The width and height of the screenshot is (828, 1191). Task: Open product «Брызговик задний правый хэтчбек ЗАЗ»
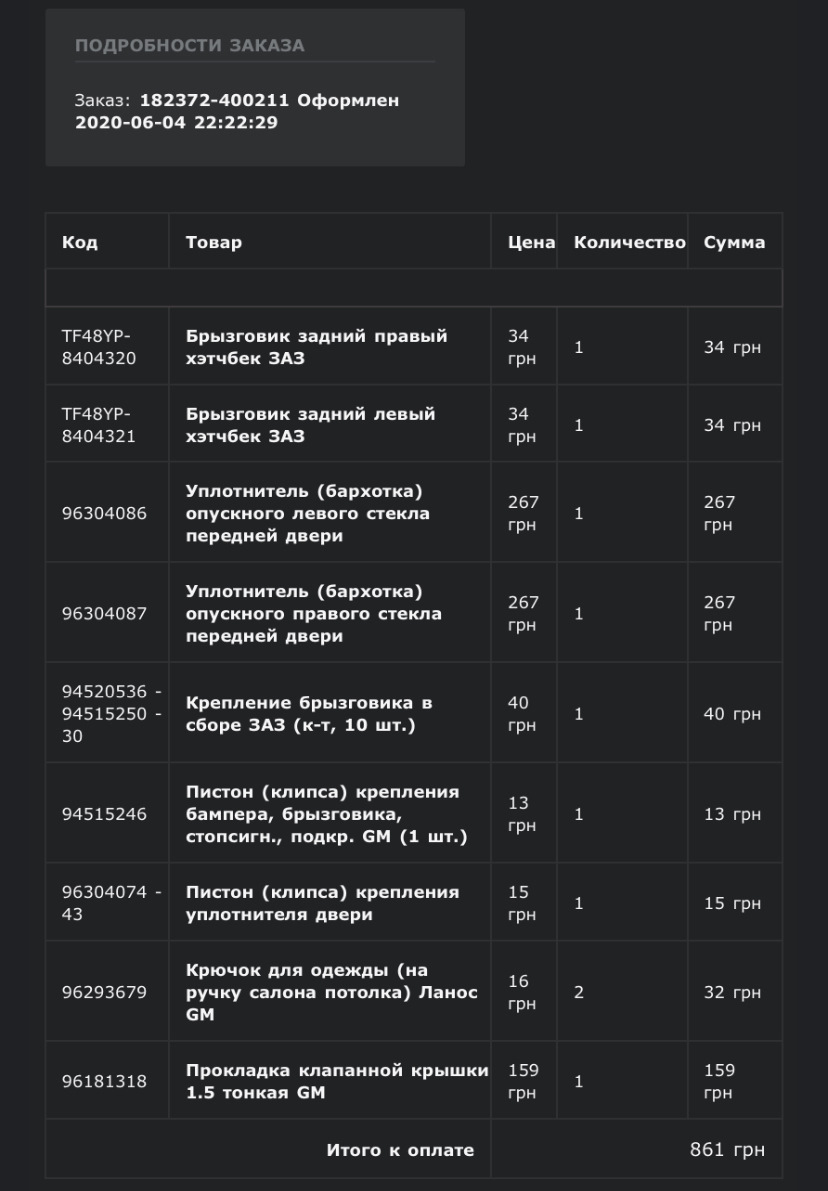tap(316, 347)
